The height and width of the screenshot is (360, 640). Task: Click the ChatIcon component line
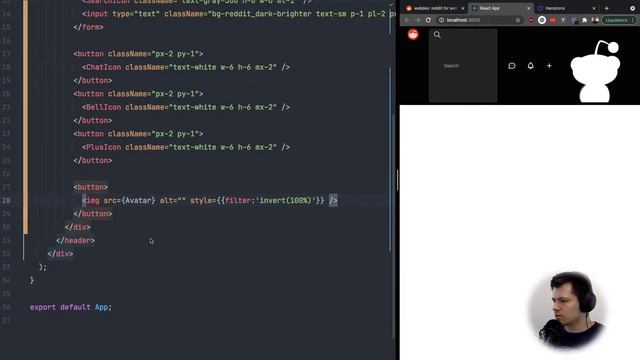point(186,67)
